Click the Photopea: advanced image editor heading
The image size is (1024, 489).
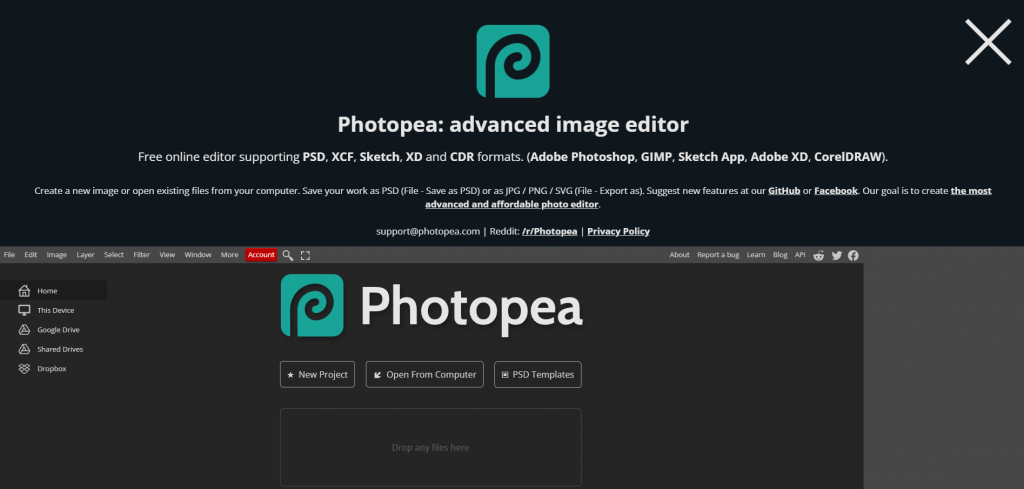(x=513, y=124)
